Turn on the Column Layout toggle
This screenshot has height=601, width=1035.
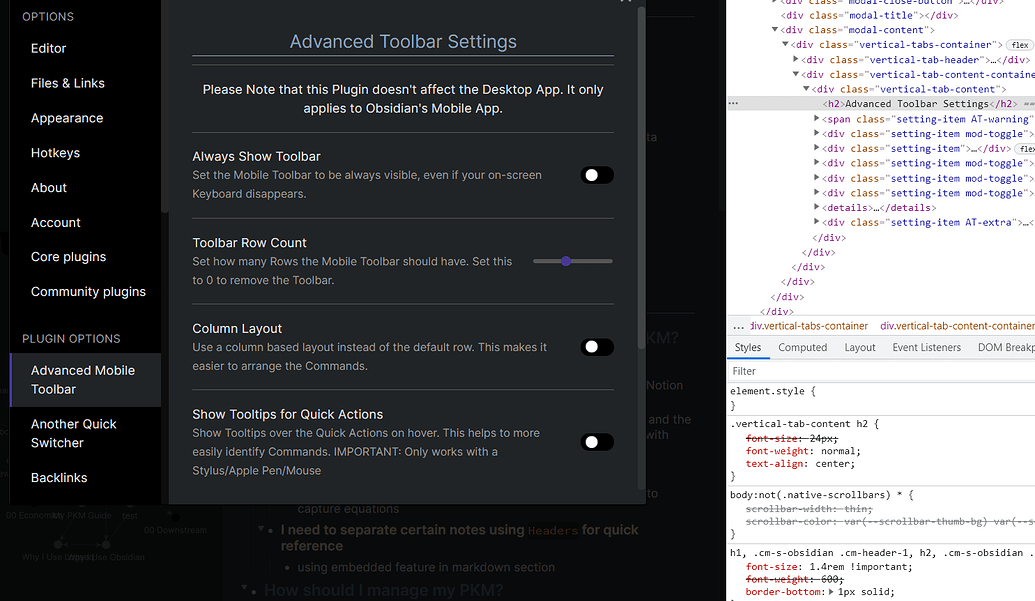pos(597,347)
